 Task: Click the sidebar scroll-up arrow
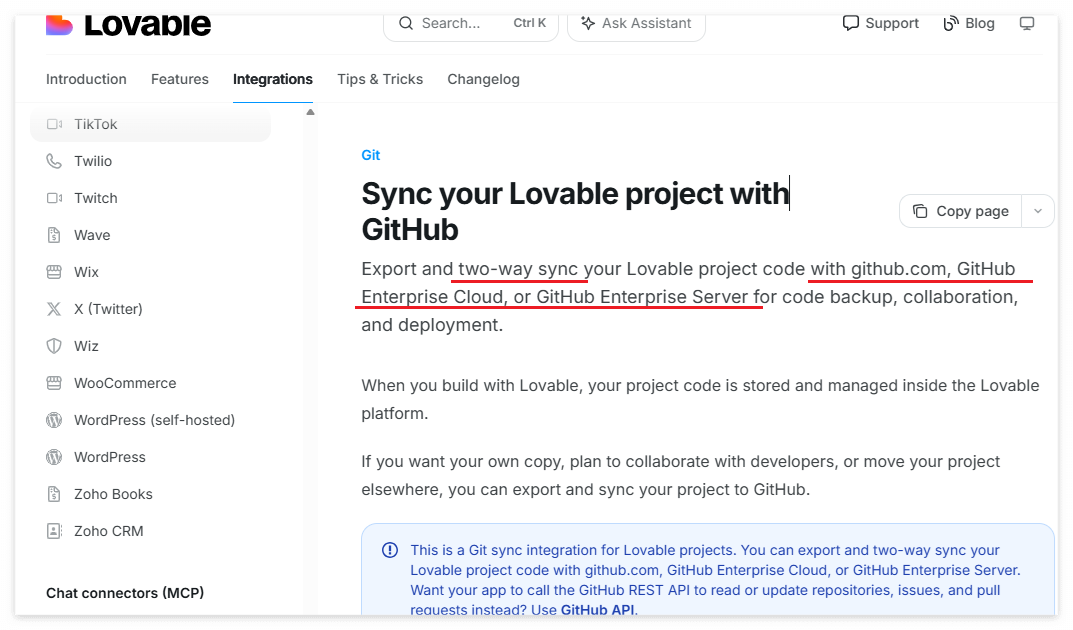coord(310,112)
